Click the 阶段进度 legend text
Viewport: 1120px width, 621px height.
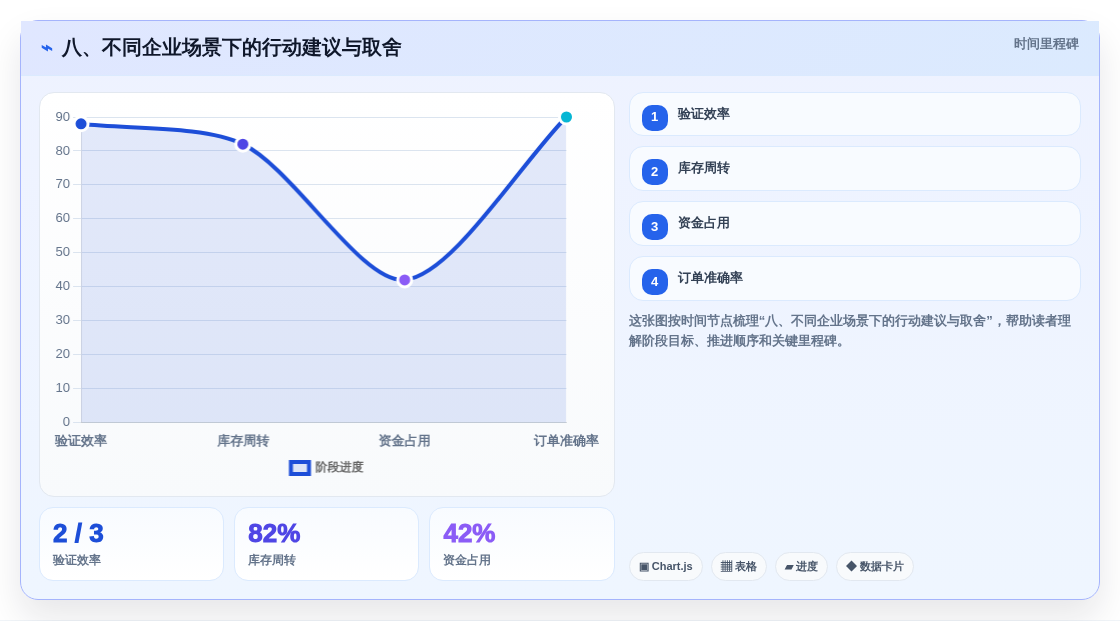coord(339,467)
